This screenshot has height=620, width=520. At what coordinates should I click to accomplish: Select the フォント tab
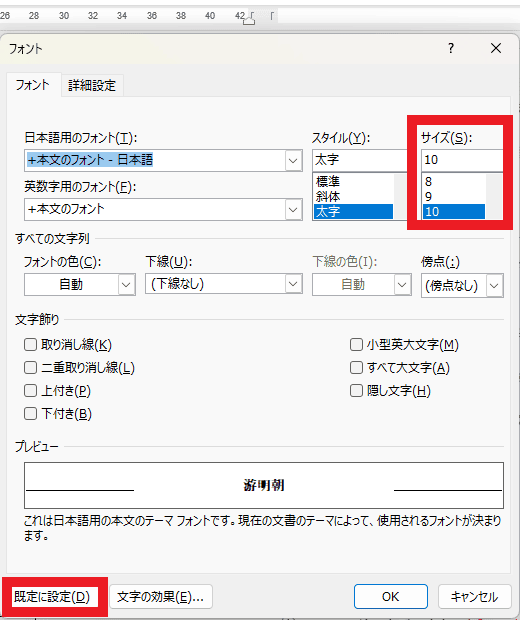pos(32,85)
